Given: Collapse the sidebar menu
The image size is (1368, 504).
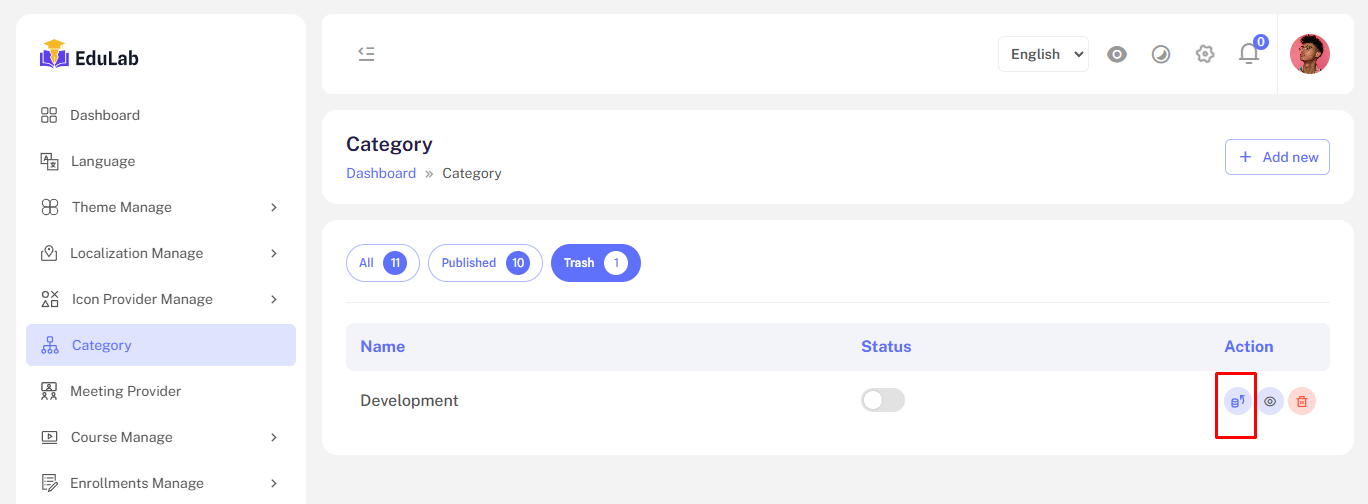Looking at the screenshot, I should click(x=367, y=54).
